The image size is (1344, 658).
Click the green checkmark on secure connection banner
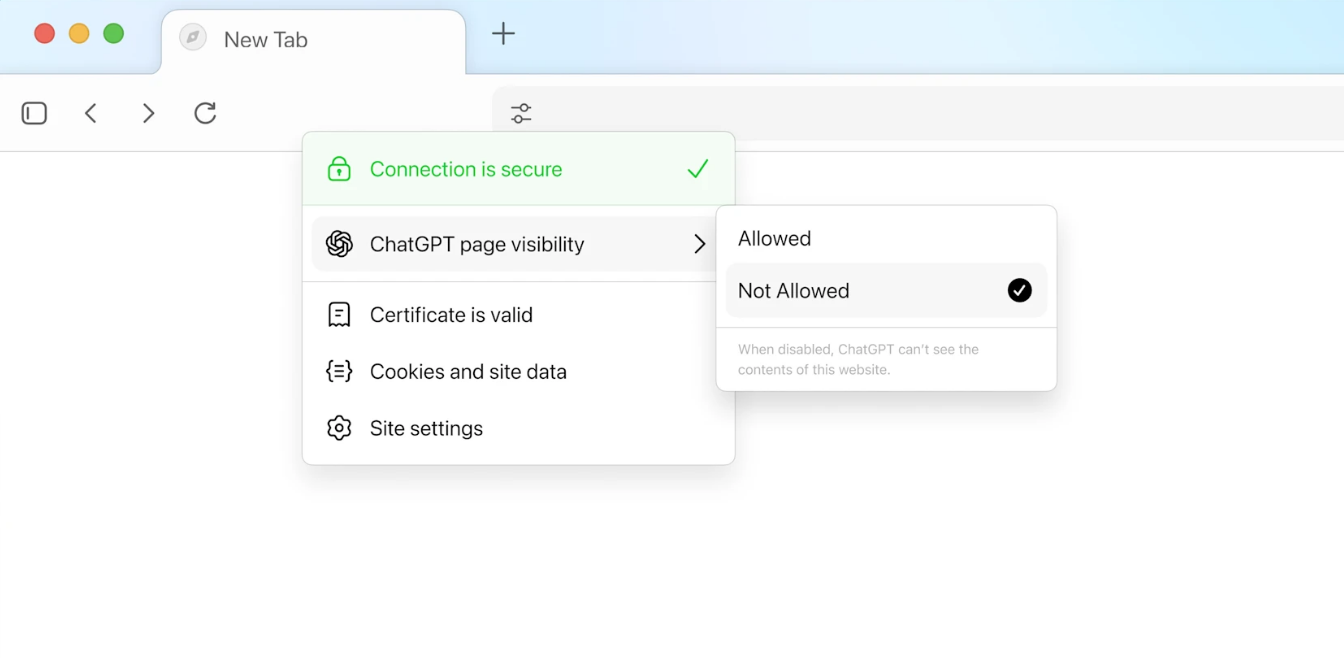pyautogui.click(x=698, y=169)
